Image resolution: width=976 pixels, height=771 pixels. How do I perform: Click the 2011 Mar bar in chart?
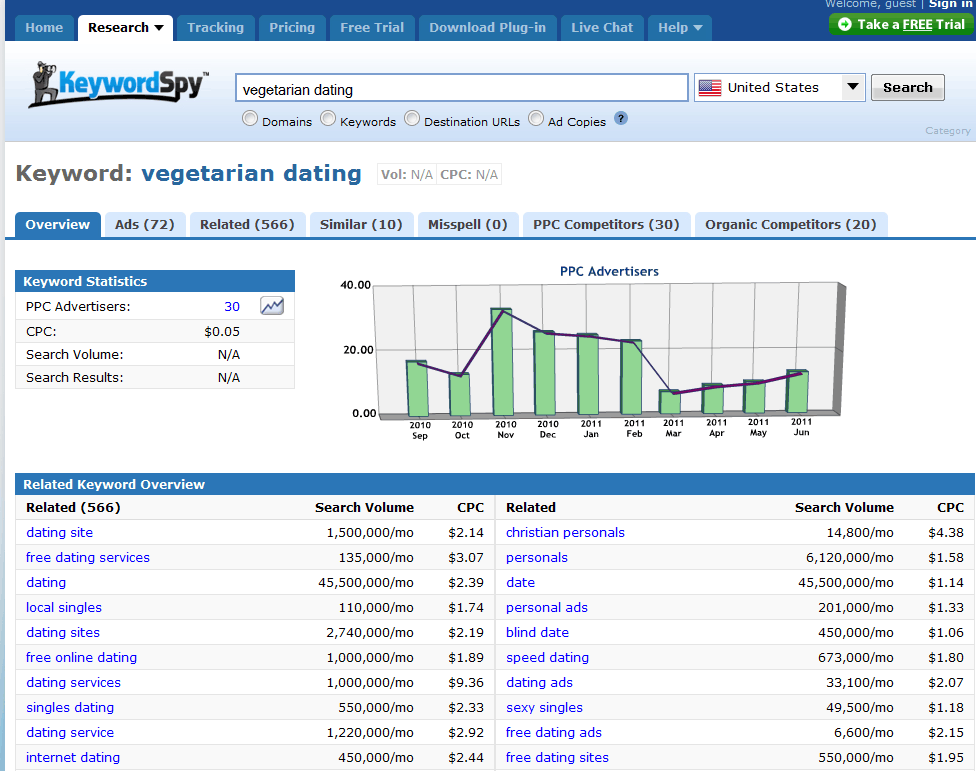pos(670,403)
